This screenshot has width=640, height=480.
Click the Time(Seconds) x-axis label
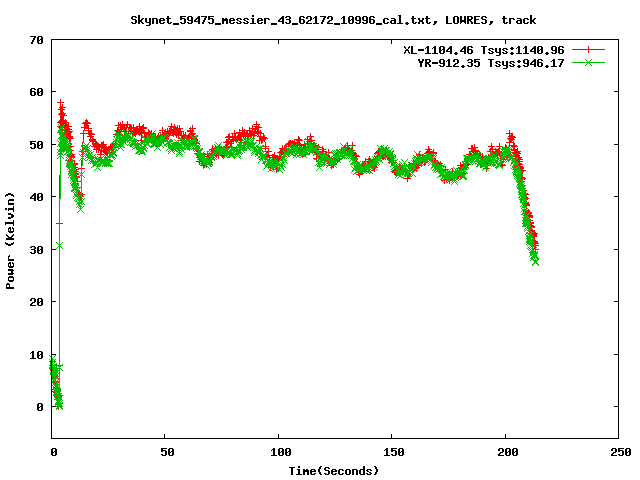333,471
